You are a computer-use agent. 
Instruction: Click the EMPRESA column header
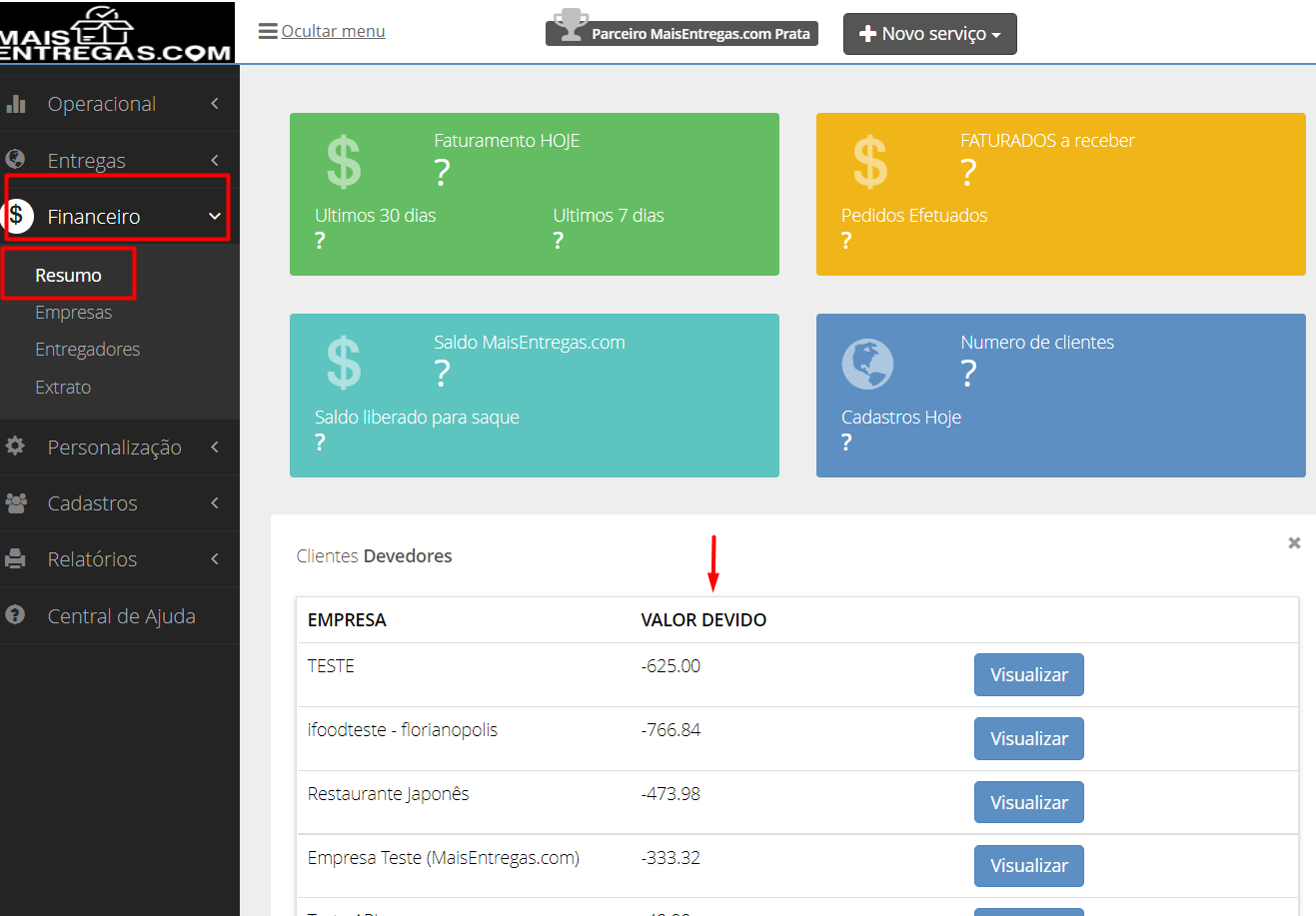coord(347,620)
